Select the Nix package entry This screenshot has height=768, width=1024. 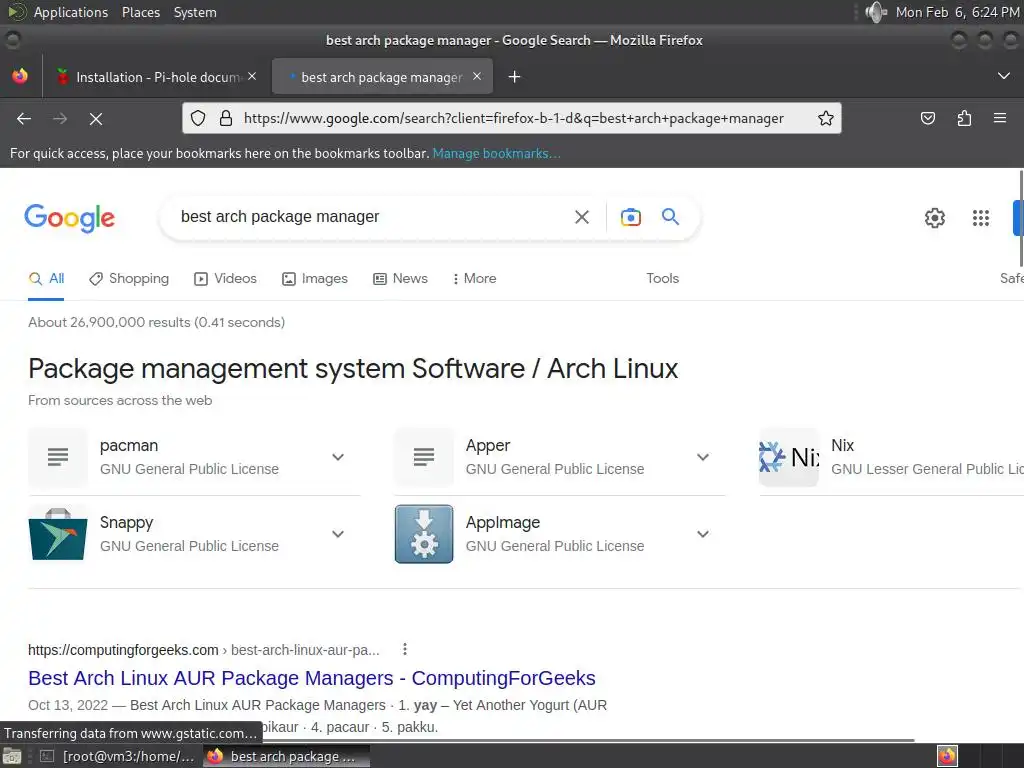click(x=891, y=457)
